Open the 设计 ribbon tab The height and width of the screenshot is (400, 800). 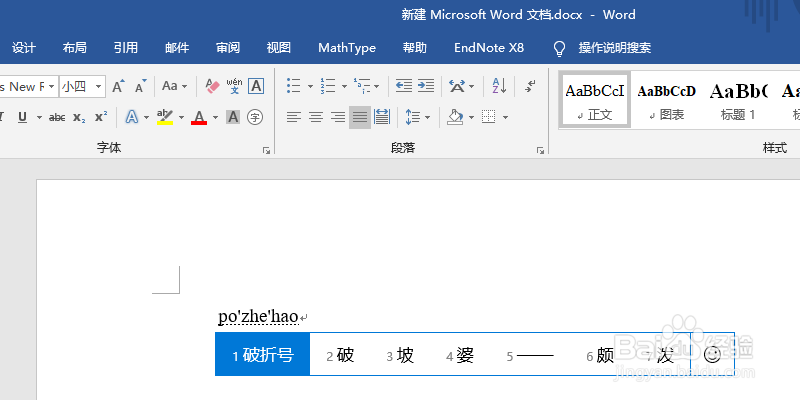pyautogui.click(x=24, y=48)
